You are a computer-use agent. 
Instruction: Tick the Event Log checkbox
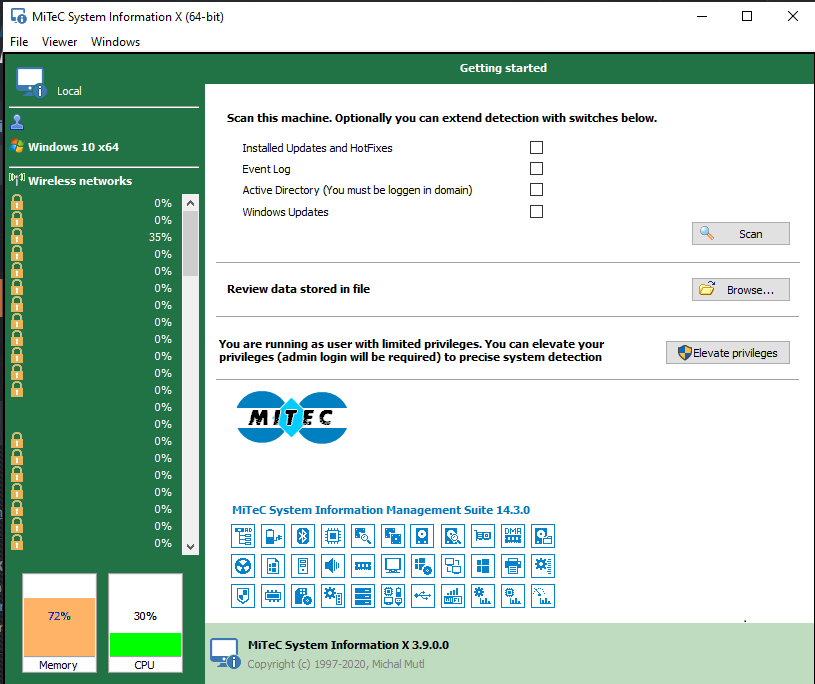click(x=536, y=168)
